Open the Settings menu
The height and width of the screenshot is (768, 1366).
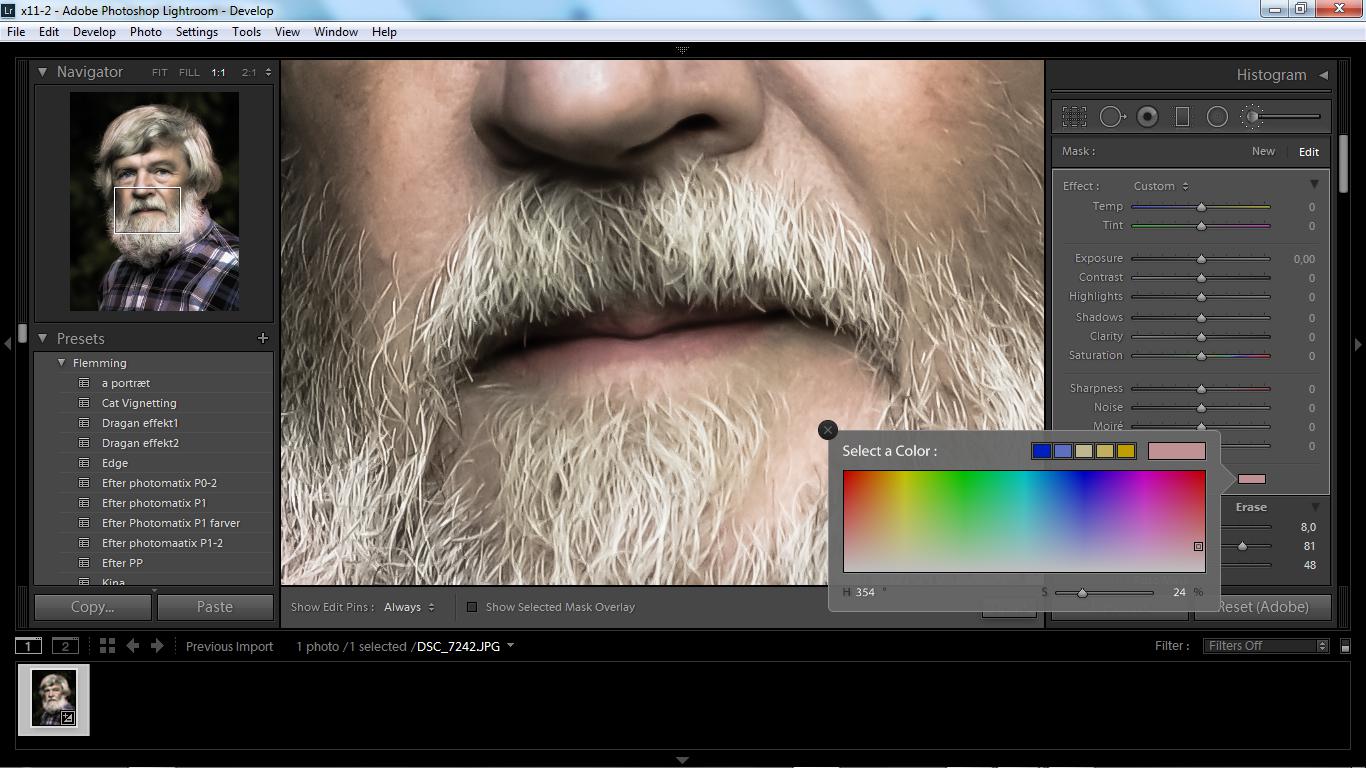tap(196, 32)
